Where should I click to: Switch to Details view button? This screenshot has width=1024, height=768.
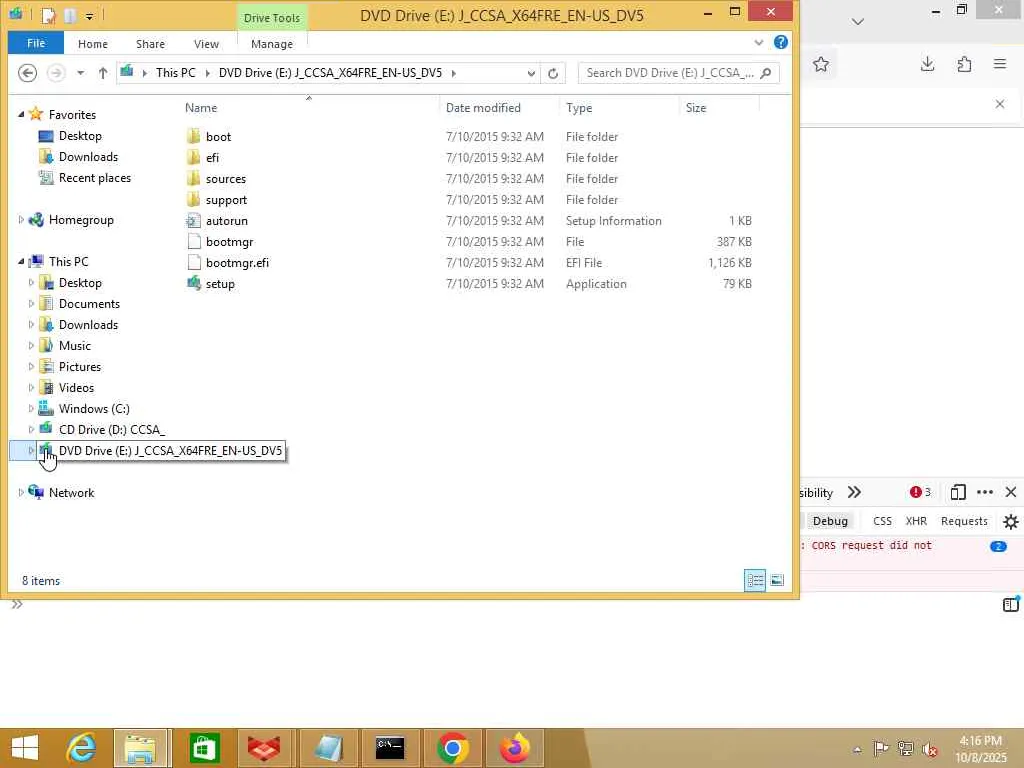[x=755, y=581]
